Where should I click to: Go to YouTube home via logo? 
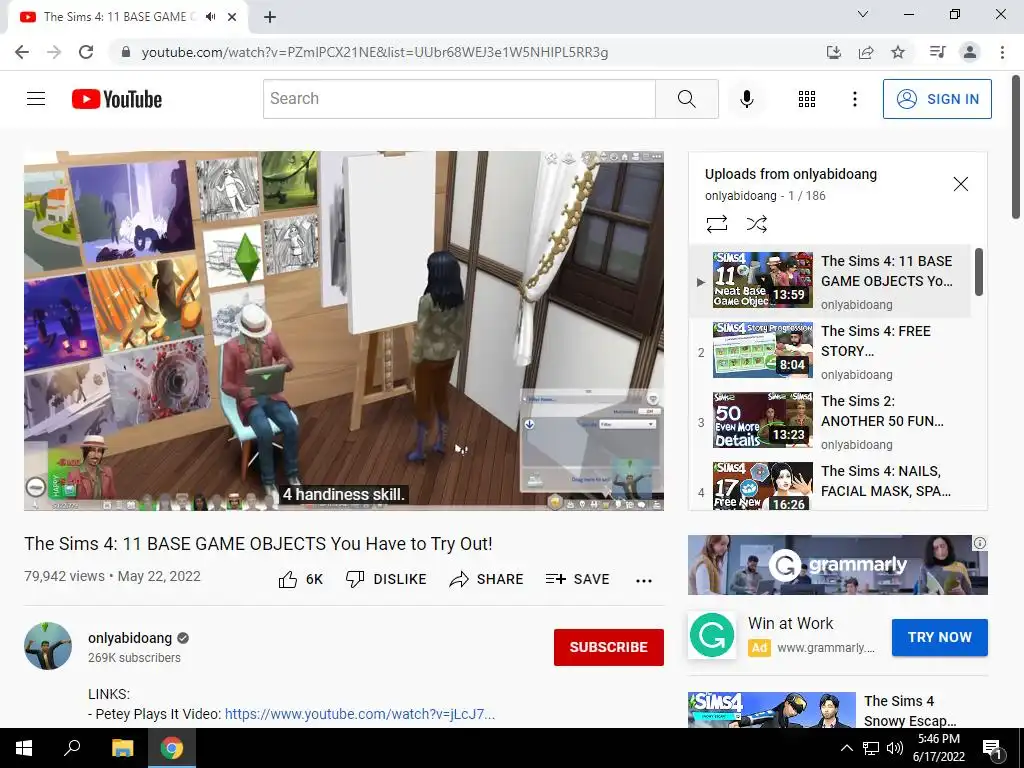pyautogui.click(x=117, y=99)
